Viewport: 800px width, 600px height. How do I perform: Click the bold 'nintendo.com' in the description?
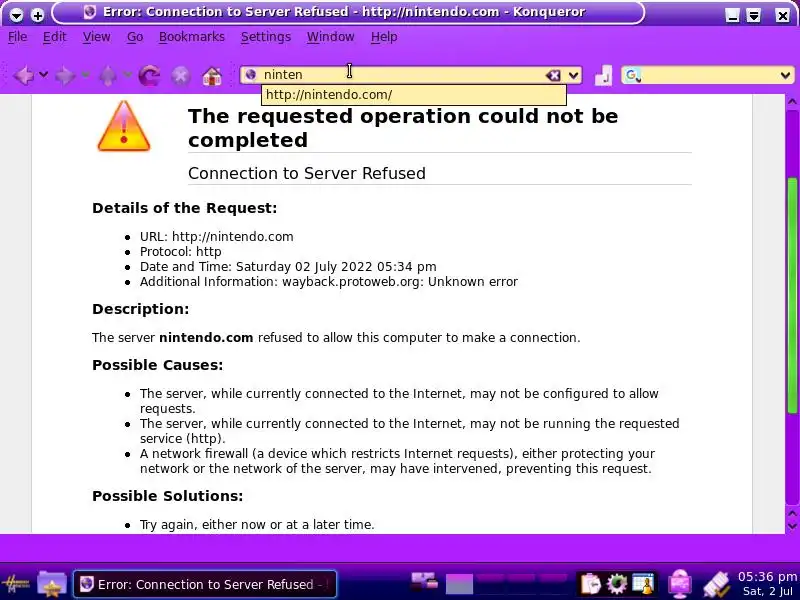pos(206,338)
